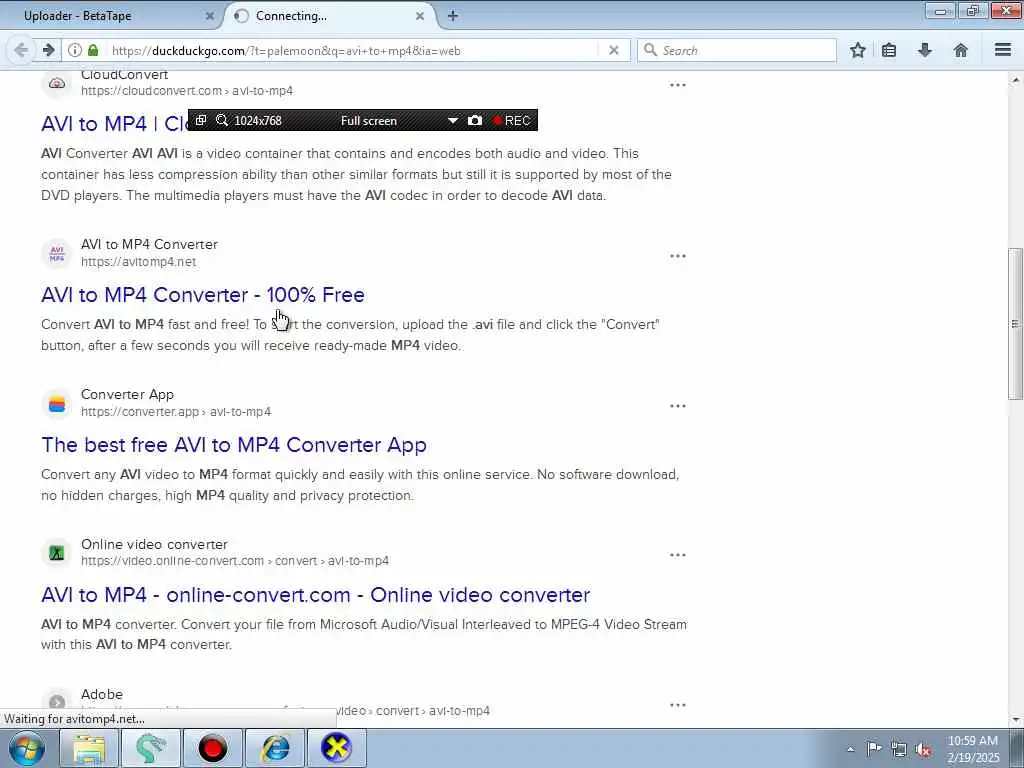The height and width of the screenshot is (768, 1024).
Task: Open more options for Converter App result
Action: point(678,406)
